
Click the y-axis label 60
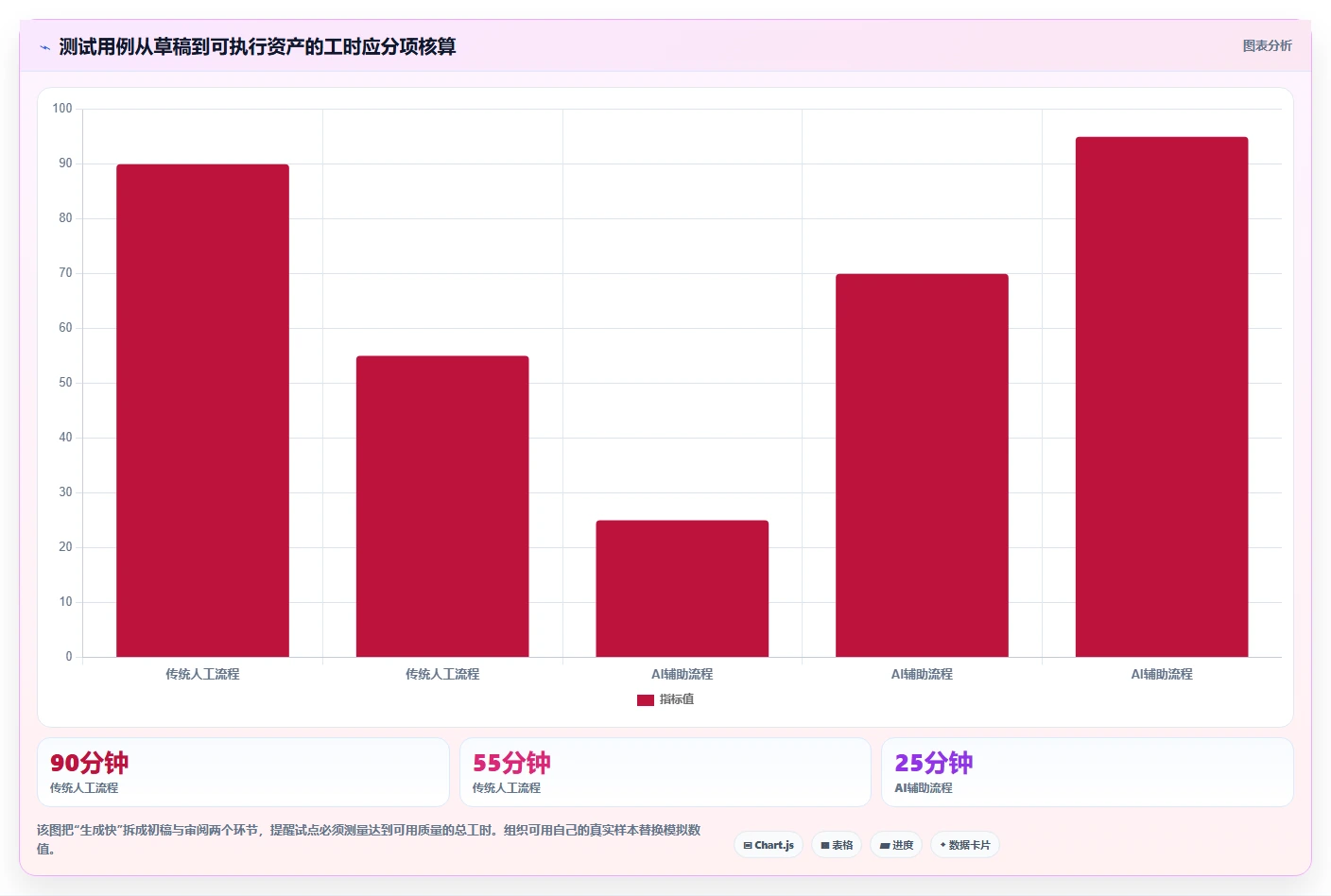(65, 328)
